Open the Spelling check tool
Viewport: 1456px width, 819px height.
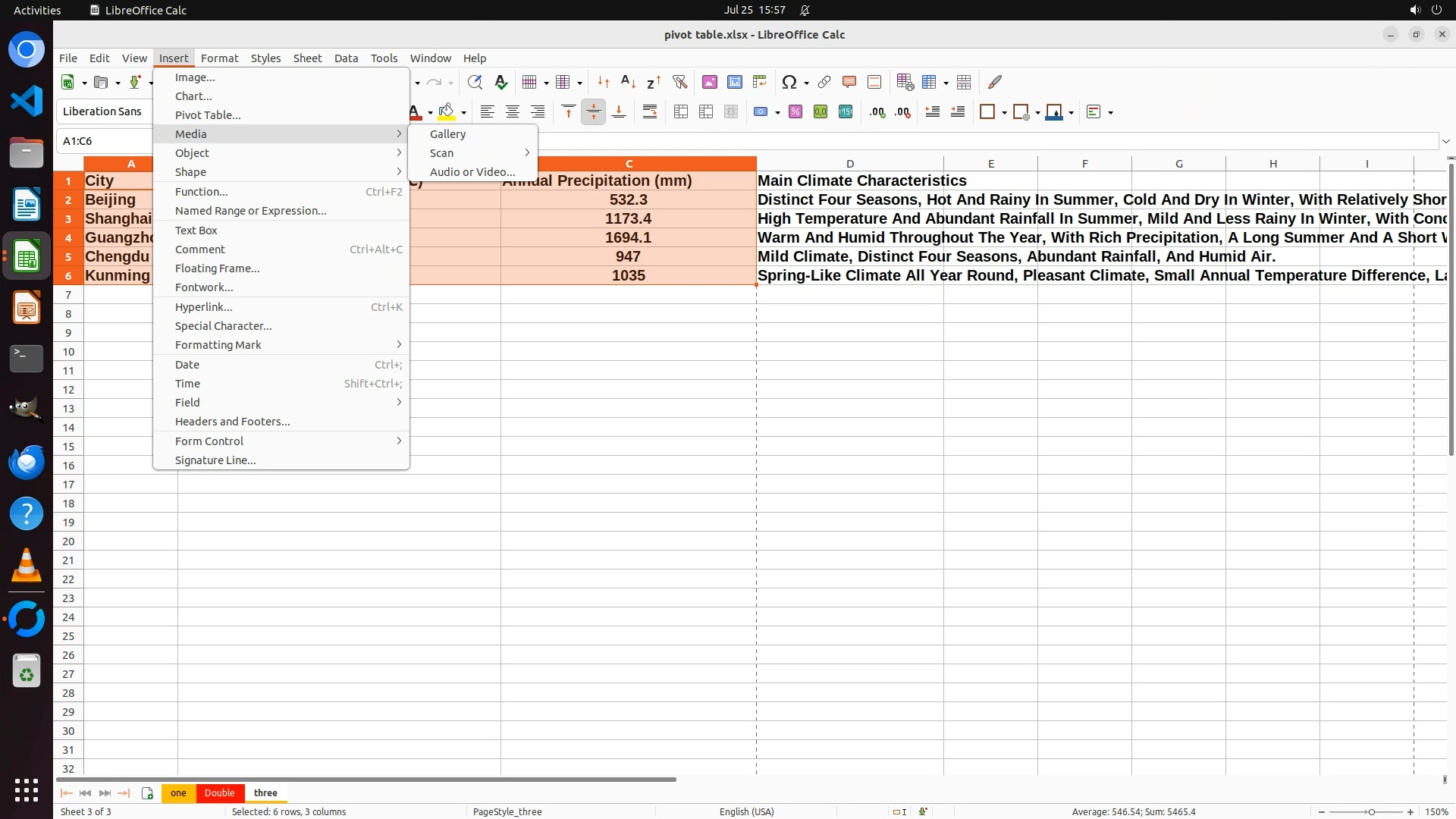pos(500,82)
